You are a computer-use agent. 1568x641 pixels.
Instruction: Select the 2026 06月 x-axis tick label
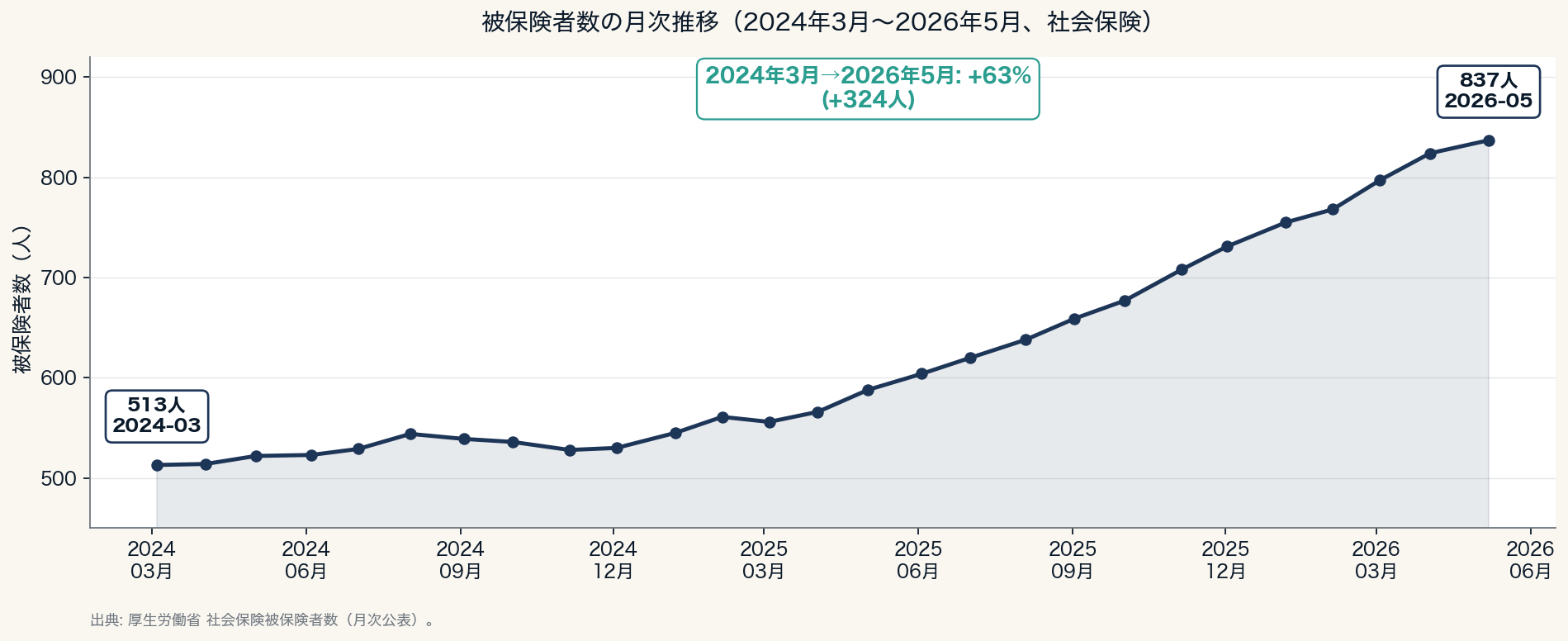pyautogui.click(x=1530, y=560)
